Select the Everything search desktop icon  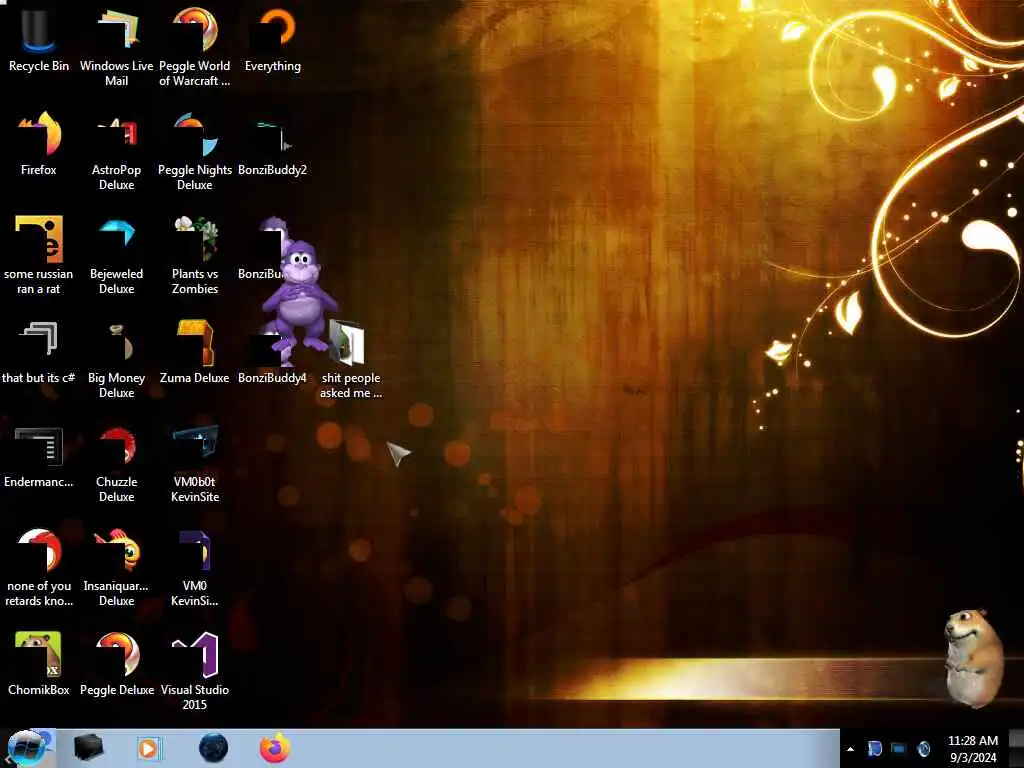pyautogui.click(x=273, y=40)
